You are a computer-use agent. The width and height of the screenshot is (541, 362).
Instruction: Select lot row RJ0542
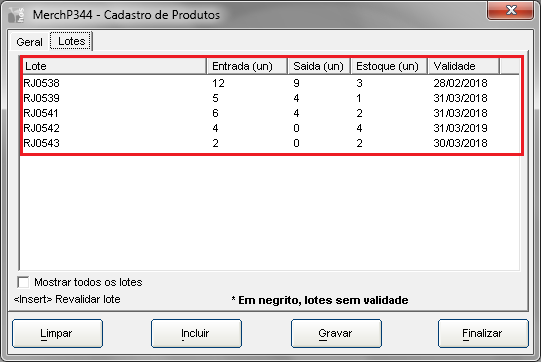click(x=271, y=128)
